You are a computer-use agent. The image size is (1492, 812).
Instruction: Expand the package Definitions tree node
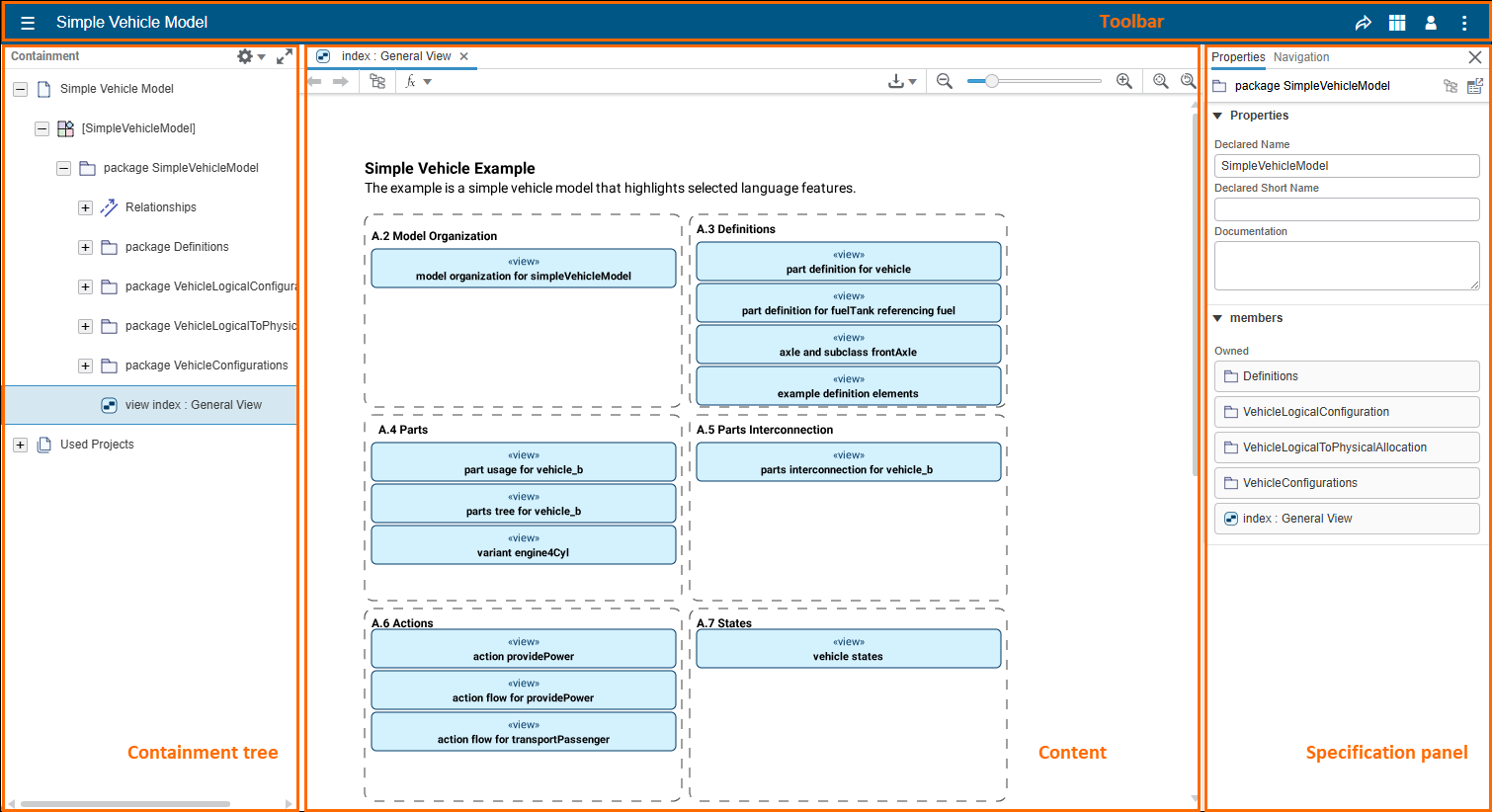[85, 247]
